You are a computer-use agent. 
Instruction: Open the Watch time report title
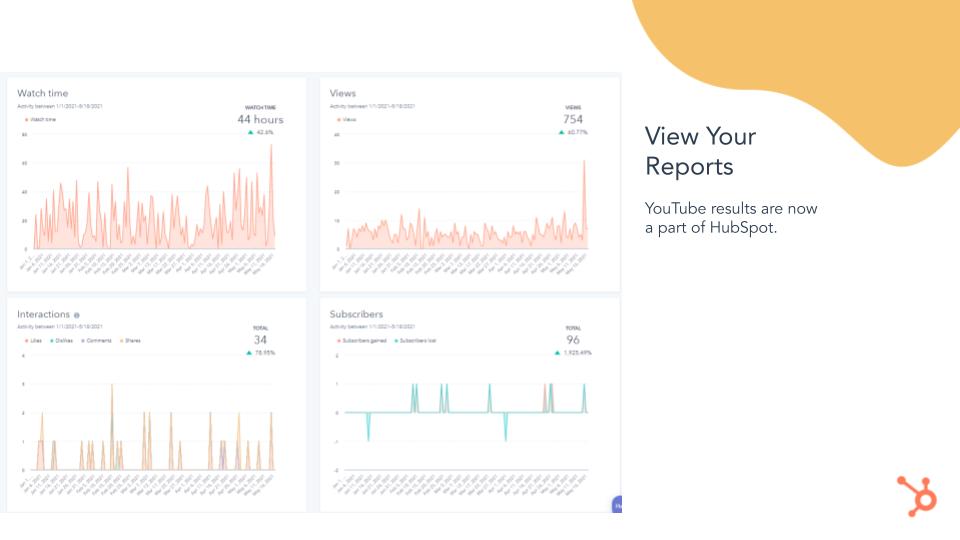[x=42, y=93]
